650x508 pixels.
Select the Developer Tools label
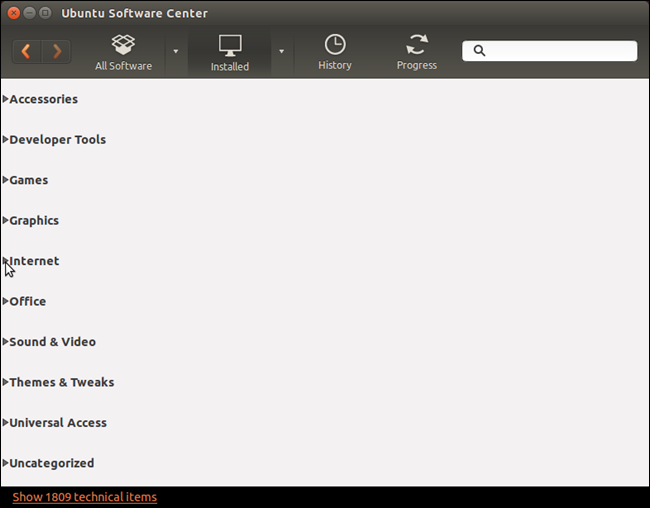[x=58, y=140]
